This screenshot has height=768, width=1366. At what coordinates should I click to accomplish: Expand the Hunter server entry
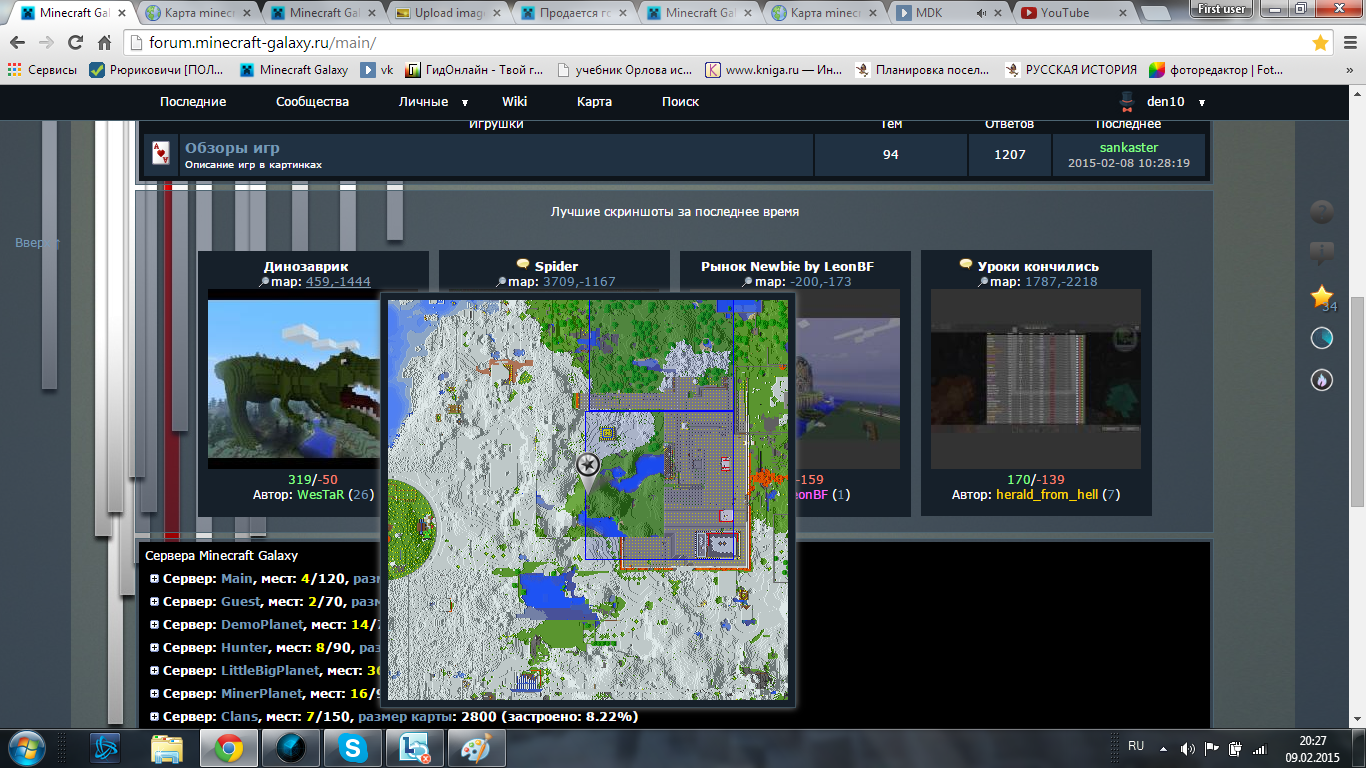(154, 648)
